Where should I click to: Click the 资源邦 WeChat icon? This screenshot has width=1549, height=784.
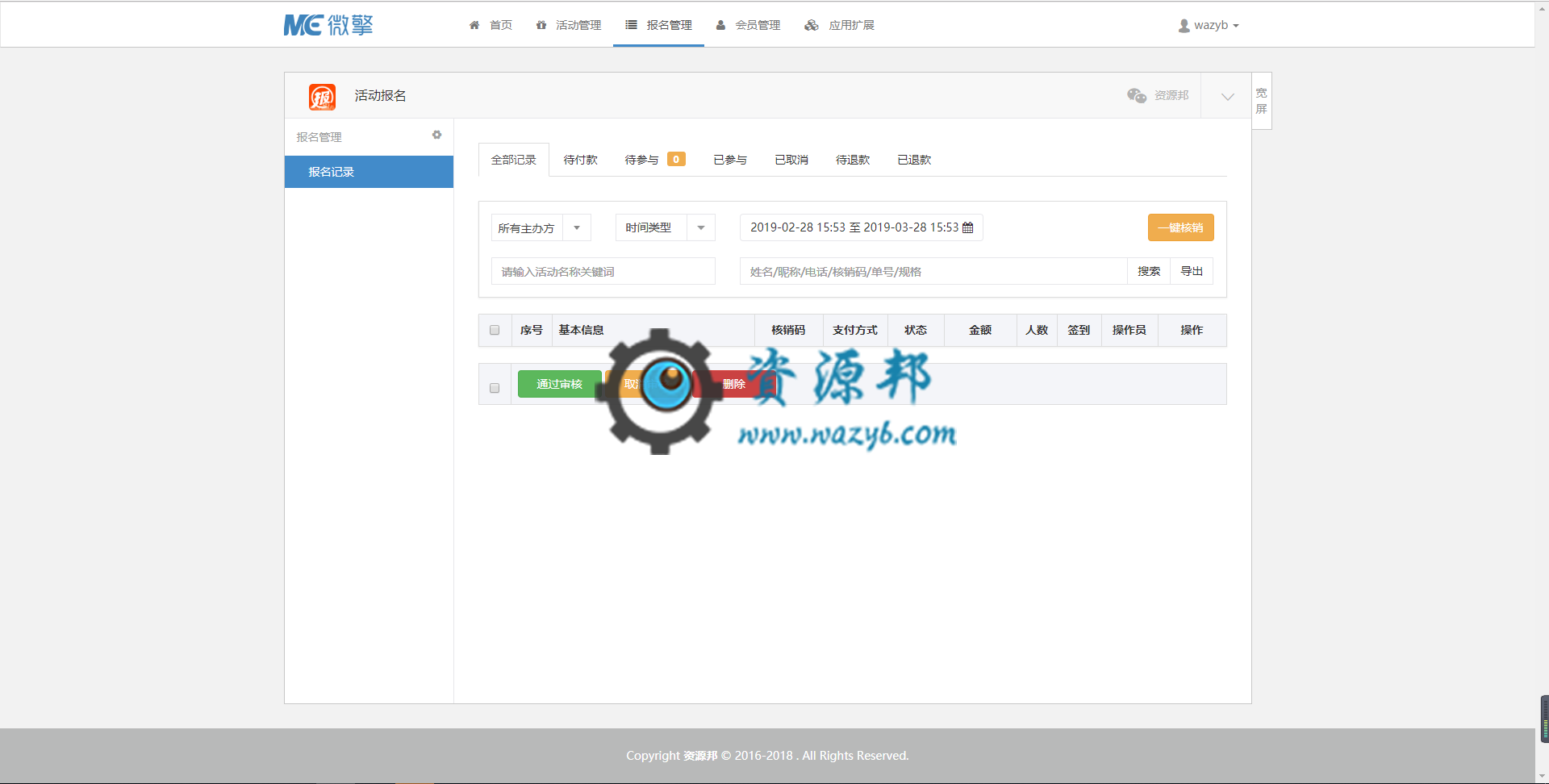(1137, 95)
